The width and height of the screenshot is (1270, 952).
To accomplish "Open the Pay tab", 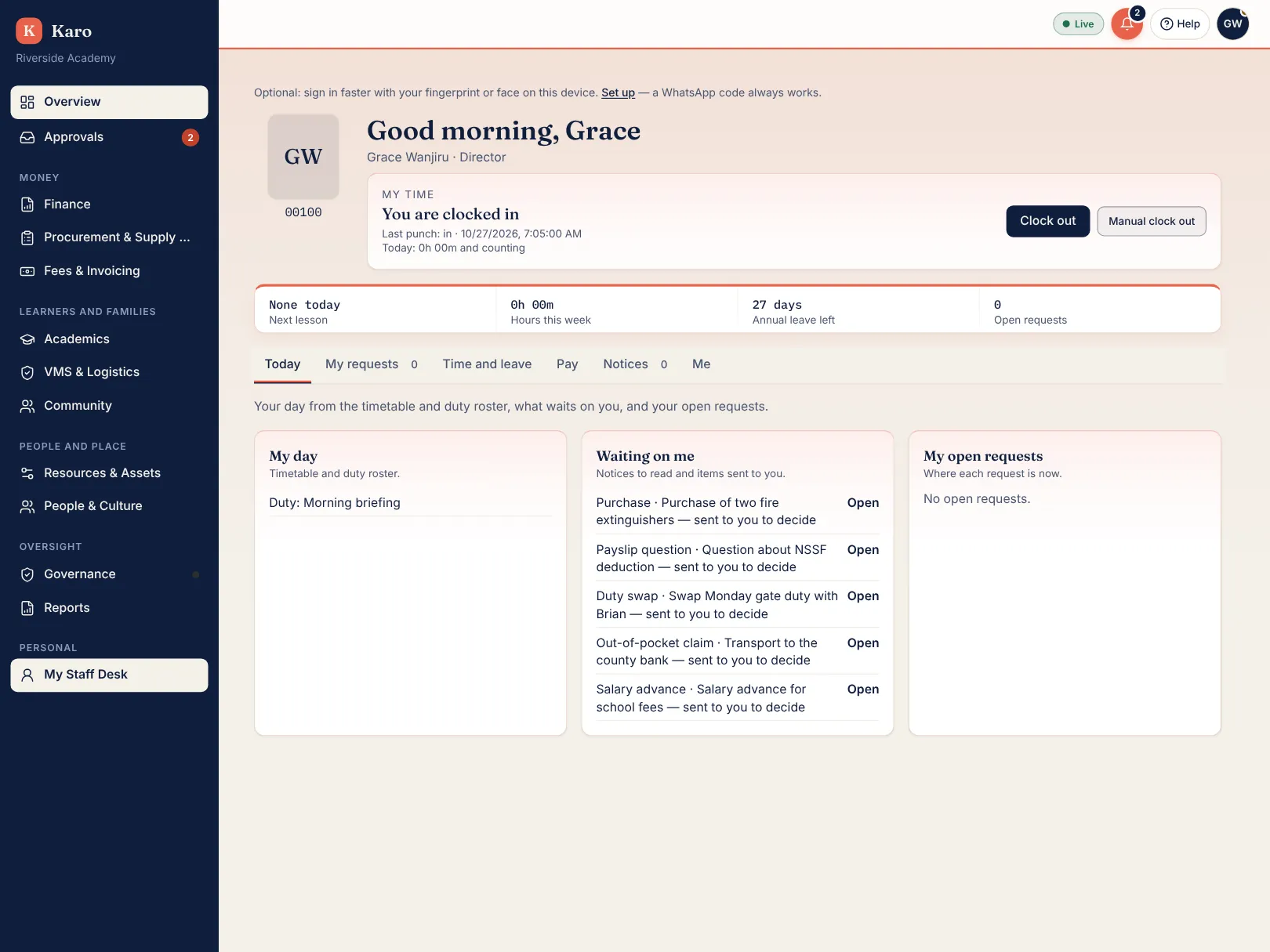I will point(568,364).
